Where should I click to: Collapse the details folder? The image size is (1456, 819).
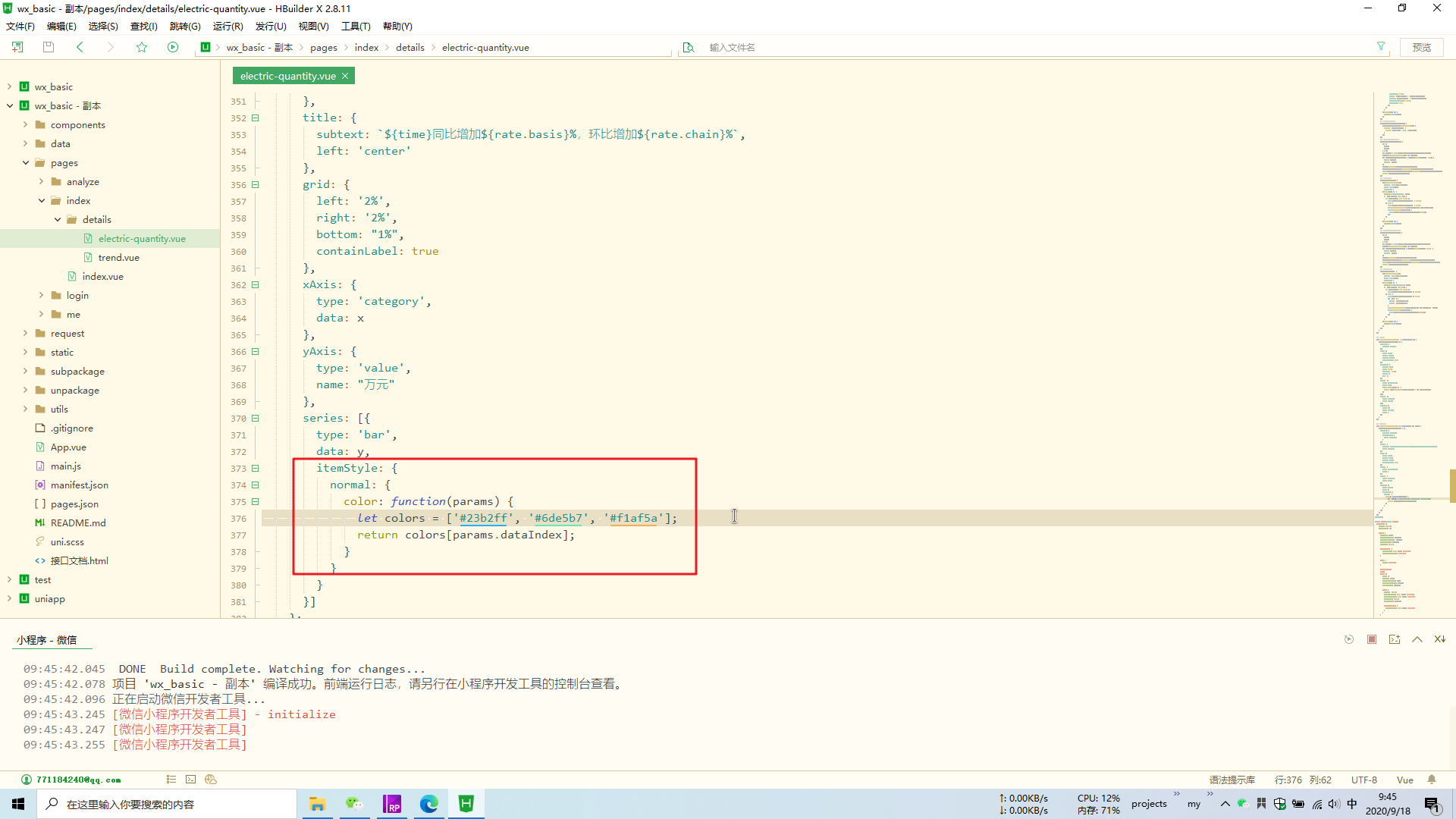(x=58, y=219)
